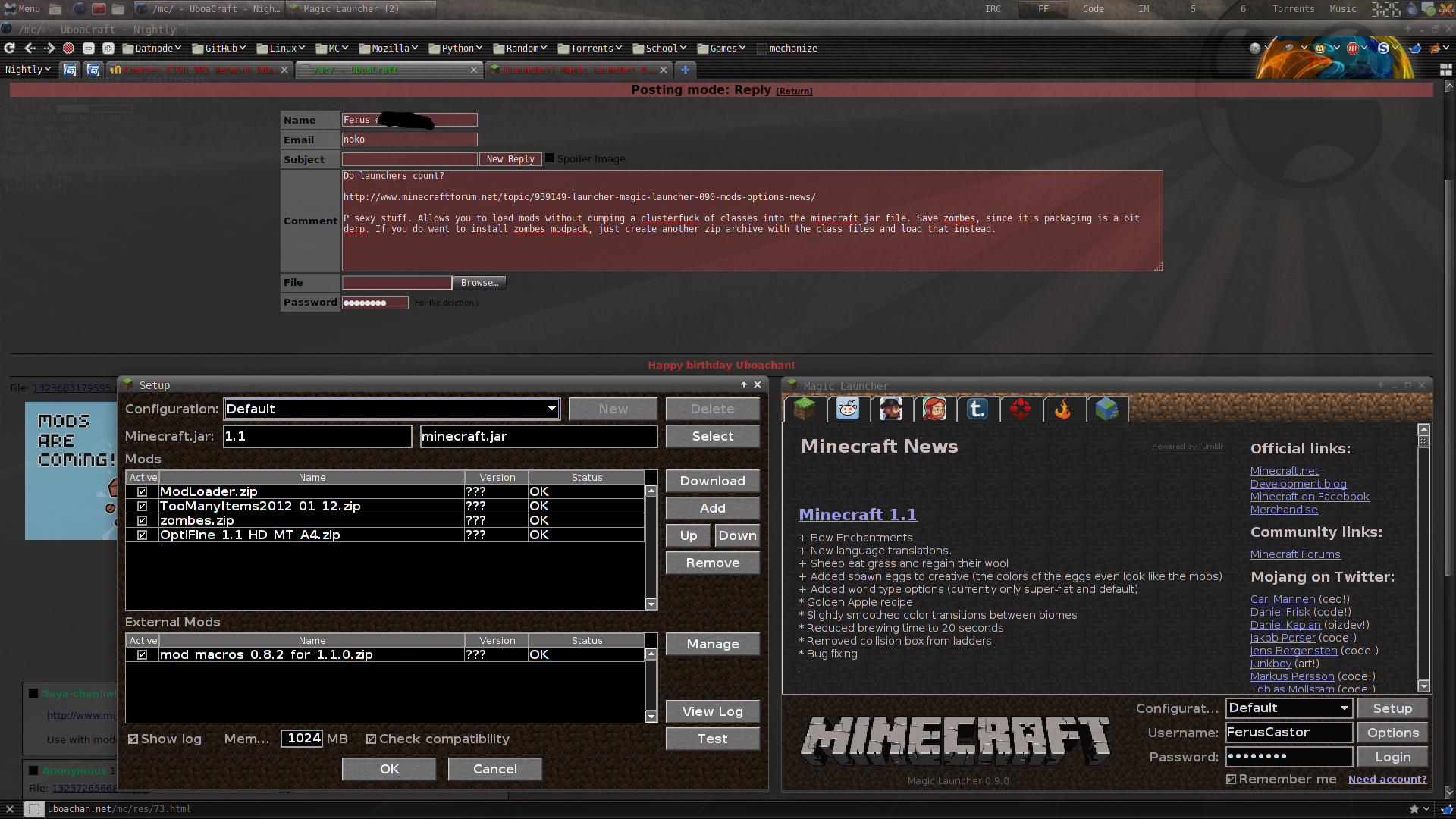Image resolution: width=1456 pixels, height=819 pixels.
Task: Open the red crosshair icon tab
Action: (1021, 409)
